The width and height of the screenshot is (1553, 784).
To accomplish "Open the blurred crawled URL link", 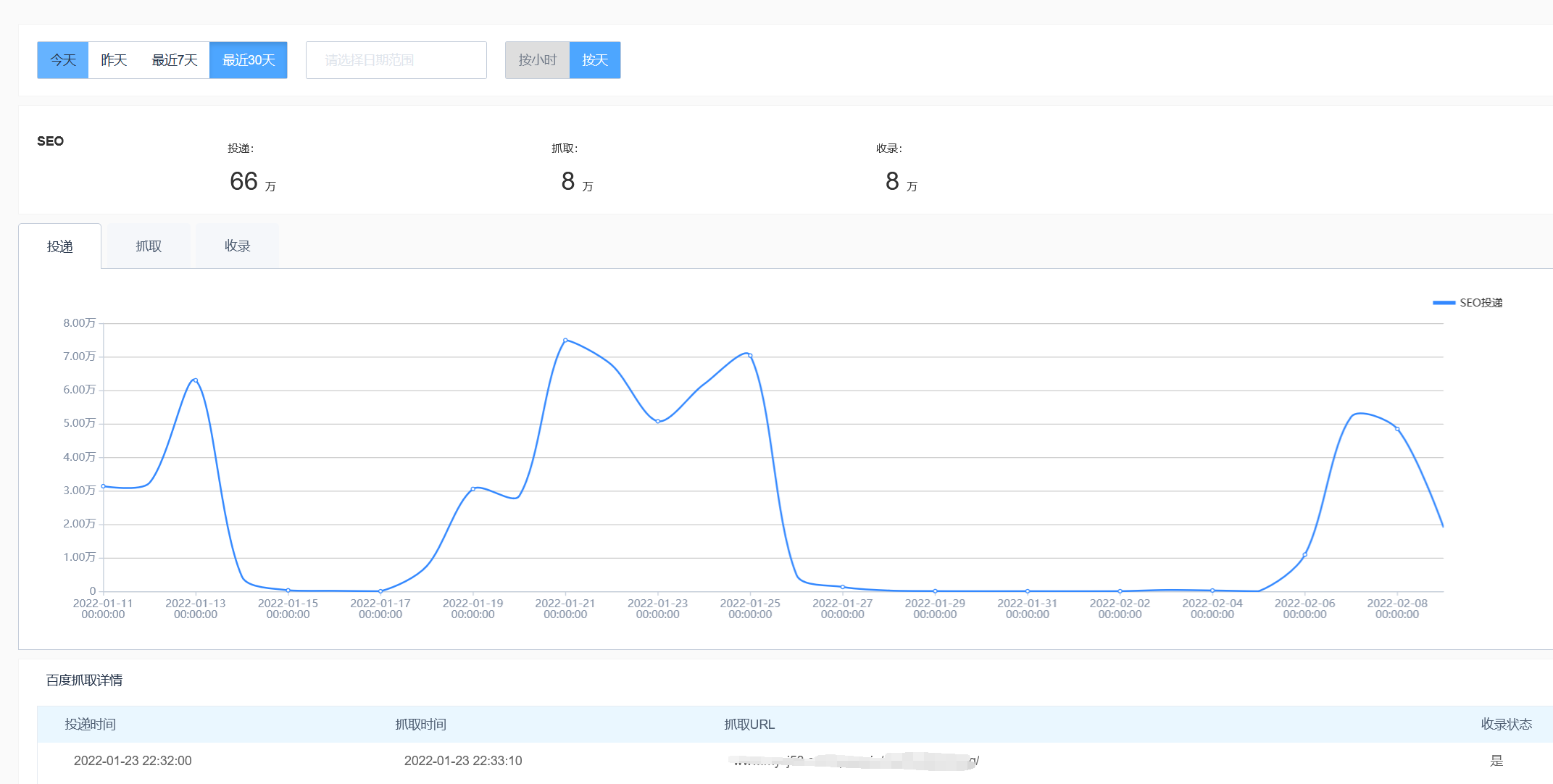I will point(854,761).
